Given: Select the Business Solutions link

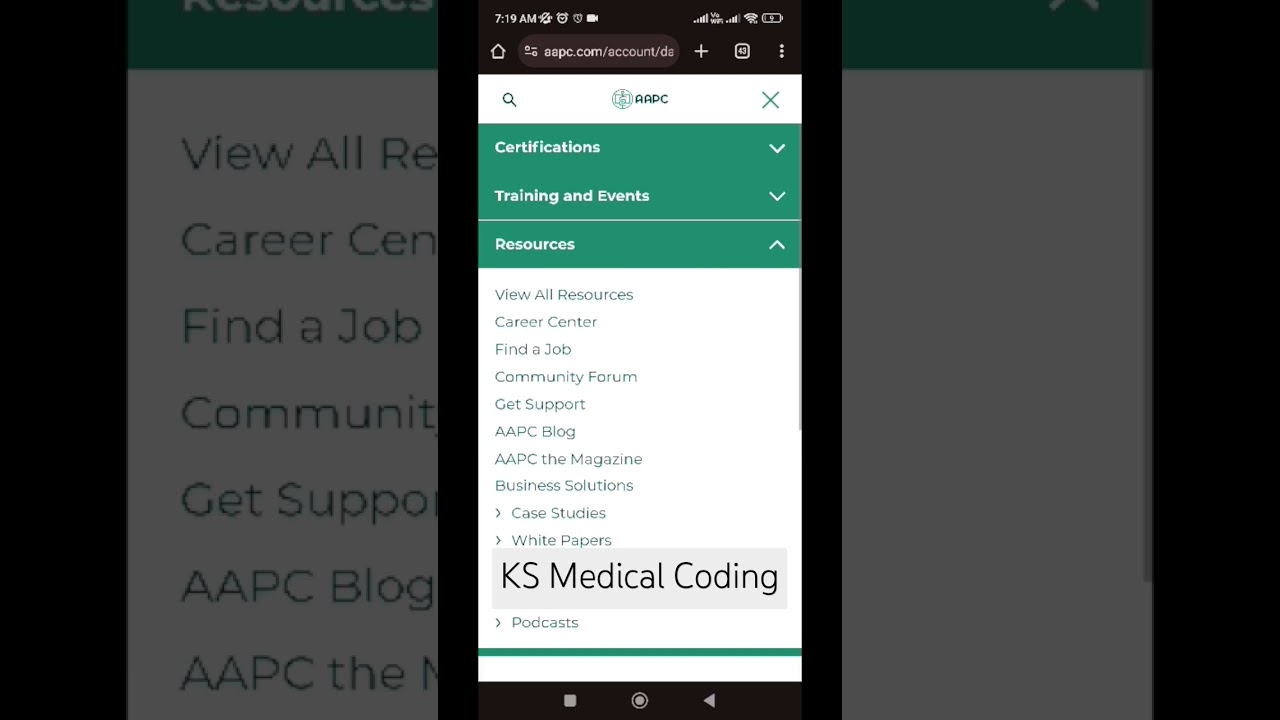Looking at the screenshot, I should coord(564,485).
